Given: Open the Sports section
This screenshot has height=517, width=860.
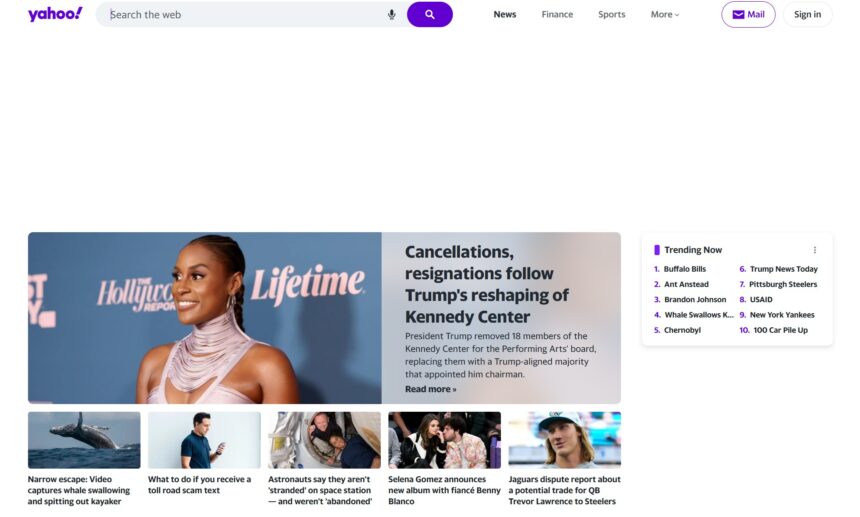Looking at the screenshot, I should [612, 14].
